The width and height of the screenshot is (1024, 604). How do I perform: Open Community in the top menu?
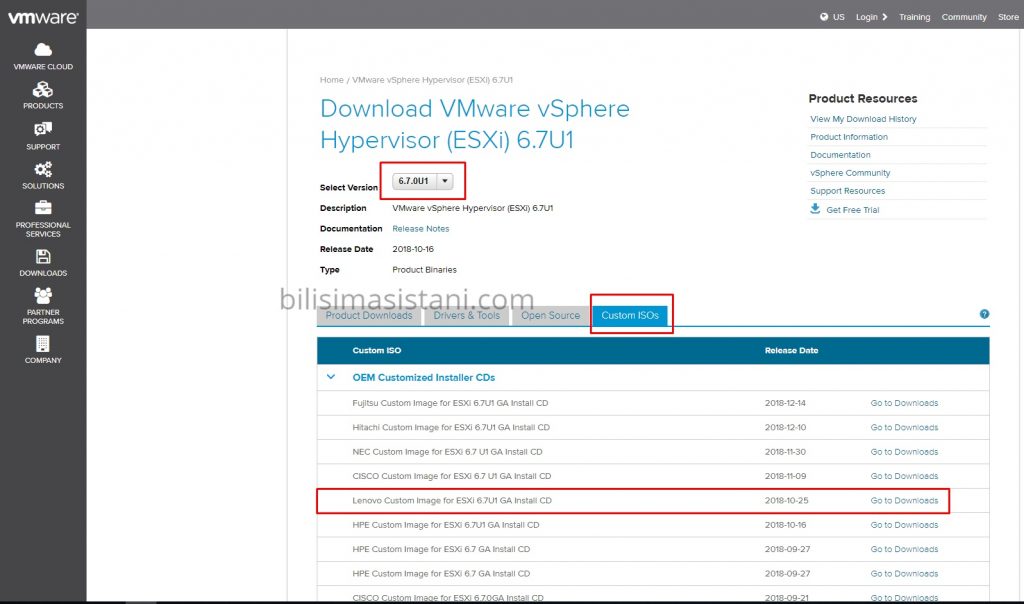pos(964,17)
